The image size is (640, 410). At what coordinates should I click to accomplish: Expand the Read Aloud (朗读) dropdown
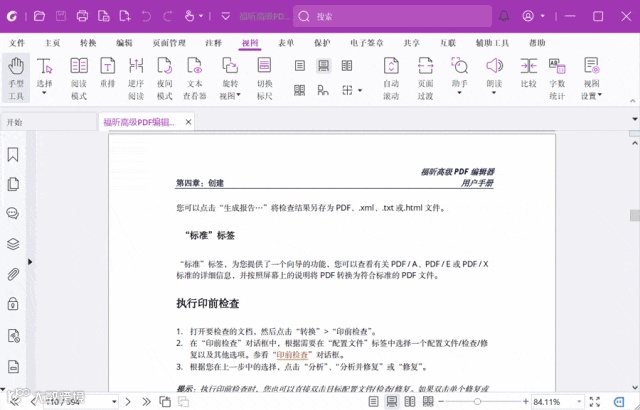[494, 93]
